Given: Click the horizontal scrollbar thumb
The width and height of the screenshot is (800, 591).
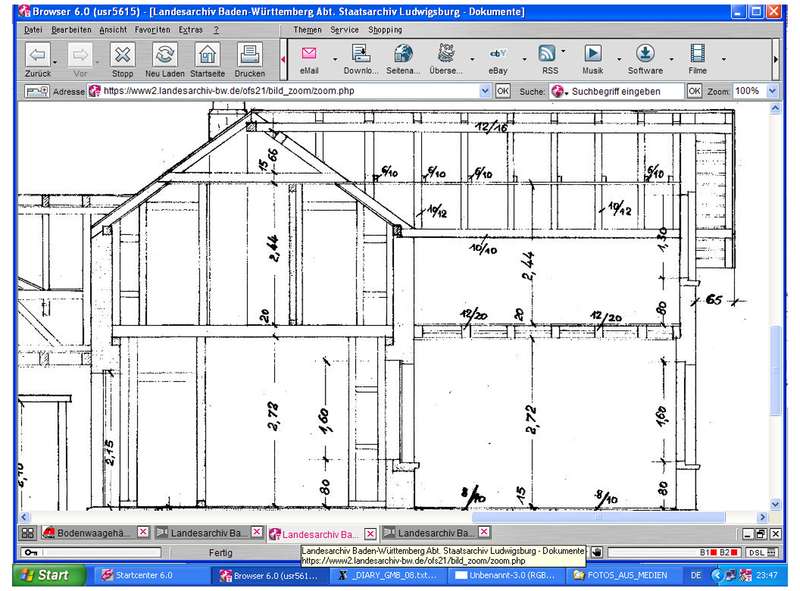Looking at the screenshot, I should coord(598,518).
